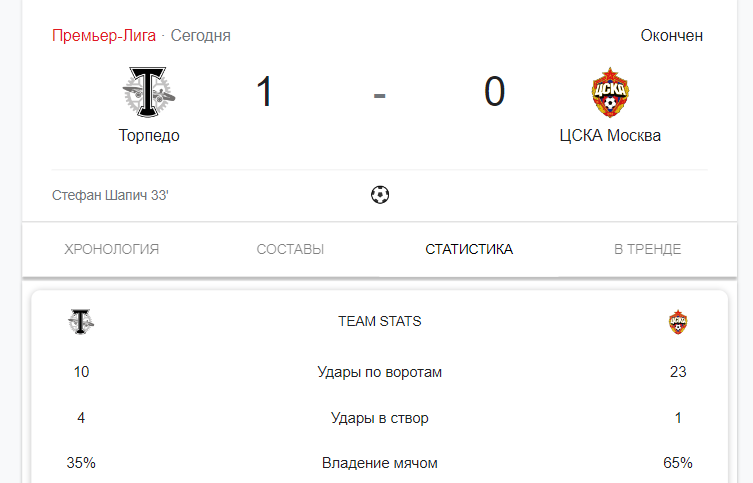Click goal scorer Стефан Шапич 33'
Viewport: 753px width, 483px height.
[110, 195]
